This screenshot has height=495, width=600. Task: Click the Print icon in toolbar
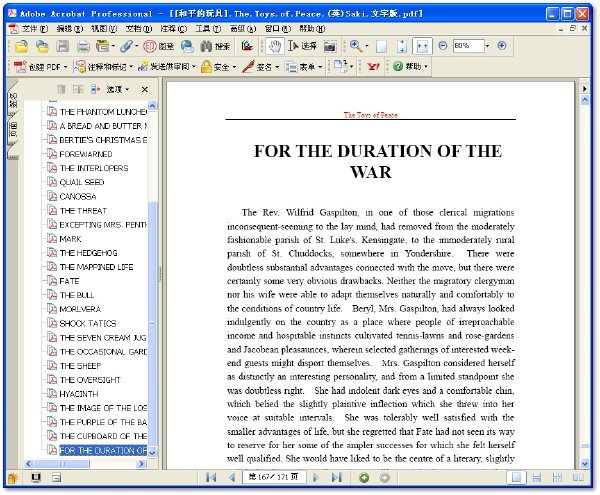83,46
